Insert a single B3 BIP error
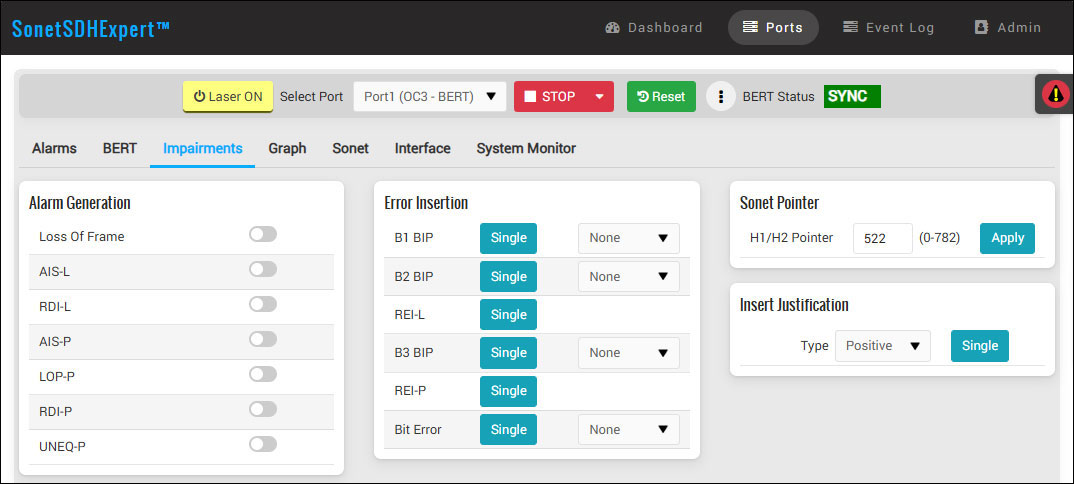Screen dimensions: 1074x484 click(x=508, y=353)
